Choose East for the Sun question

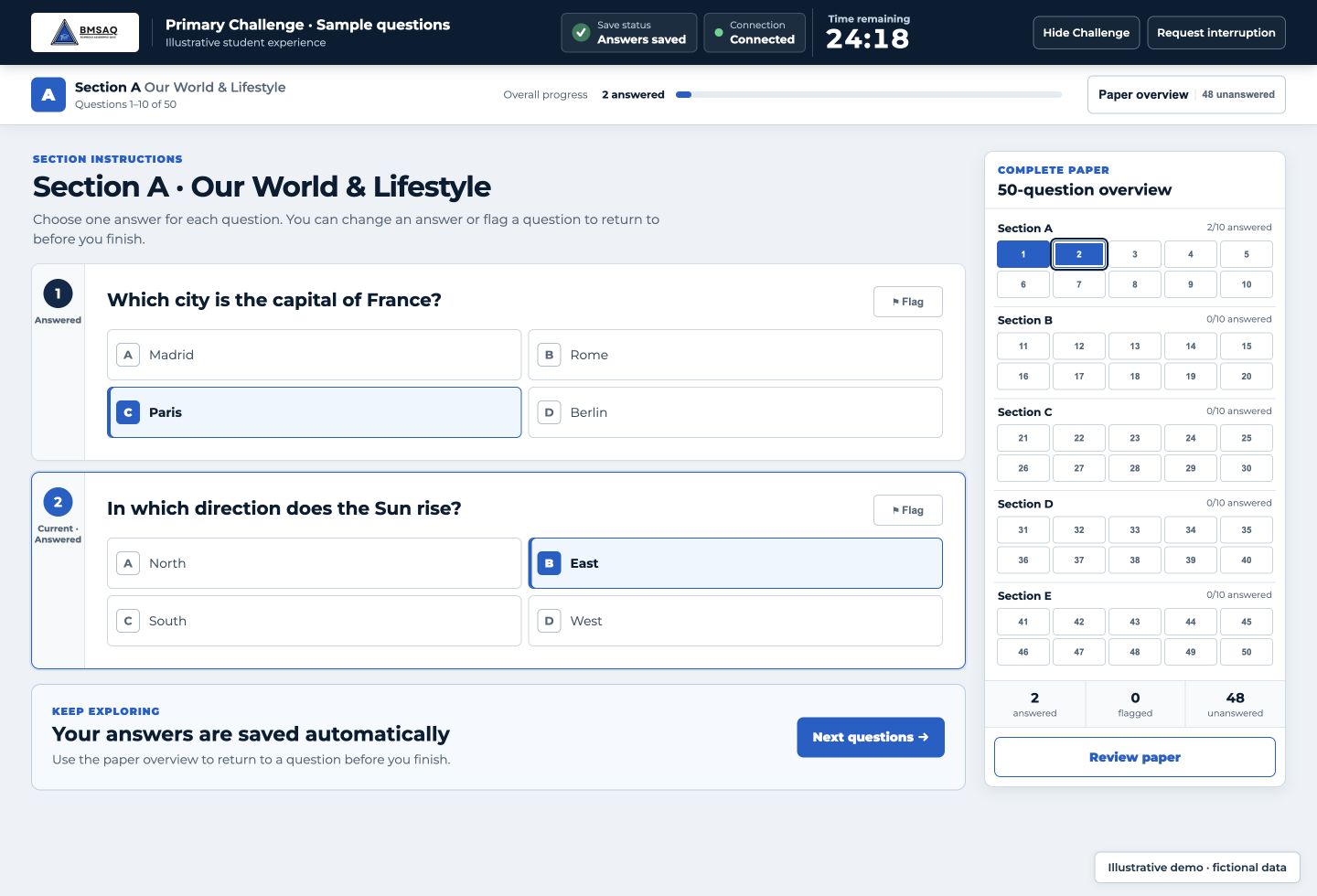(735, 563)
